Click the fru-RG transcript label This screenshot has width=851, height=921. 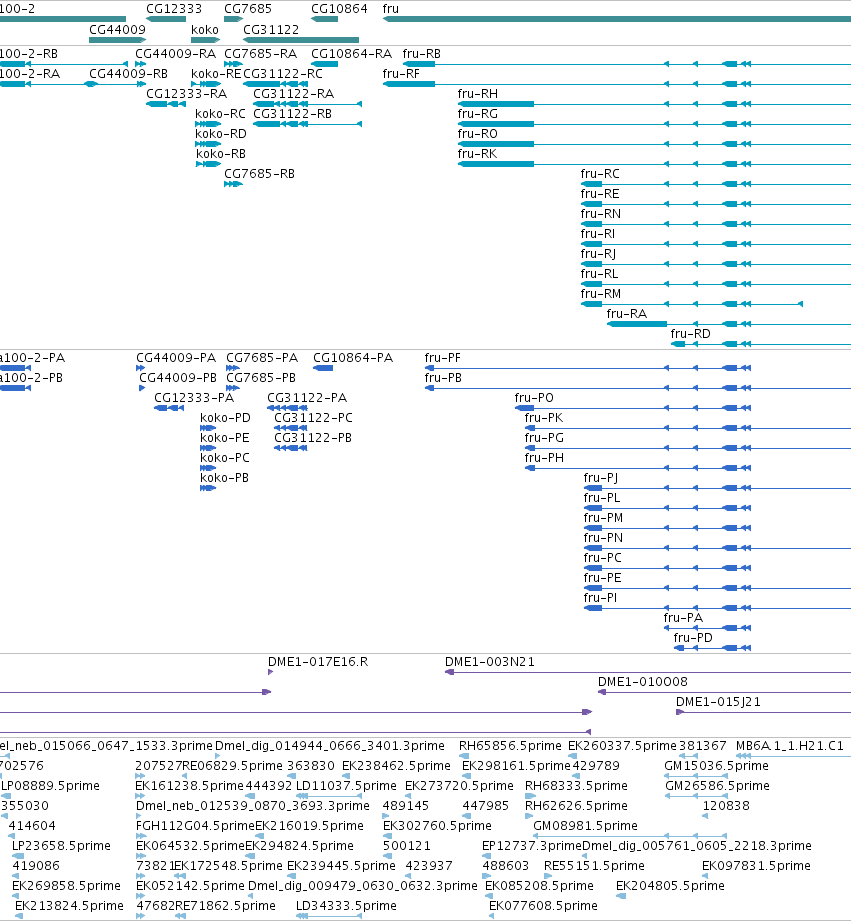coord(477,114)
